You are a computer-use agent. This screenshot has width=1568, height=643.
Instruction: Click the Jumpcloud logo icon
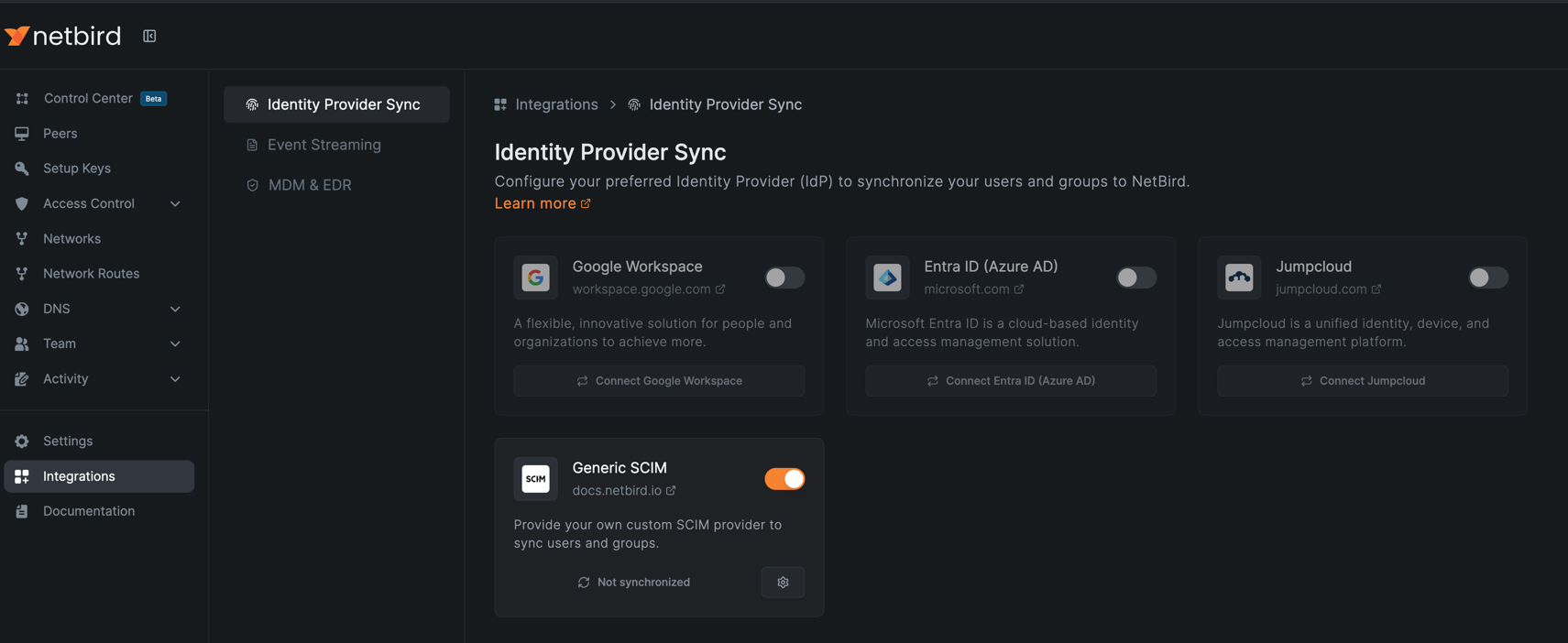coord(1239,278)
